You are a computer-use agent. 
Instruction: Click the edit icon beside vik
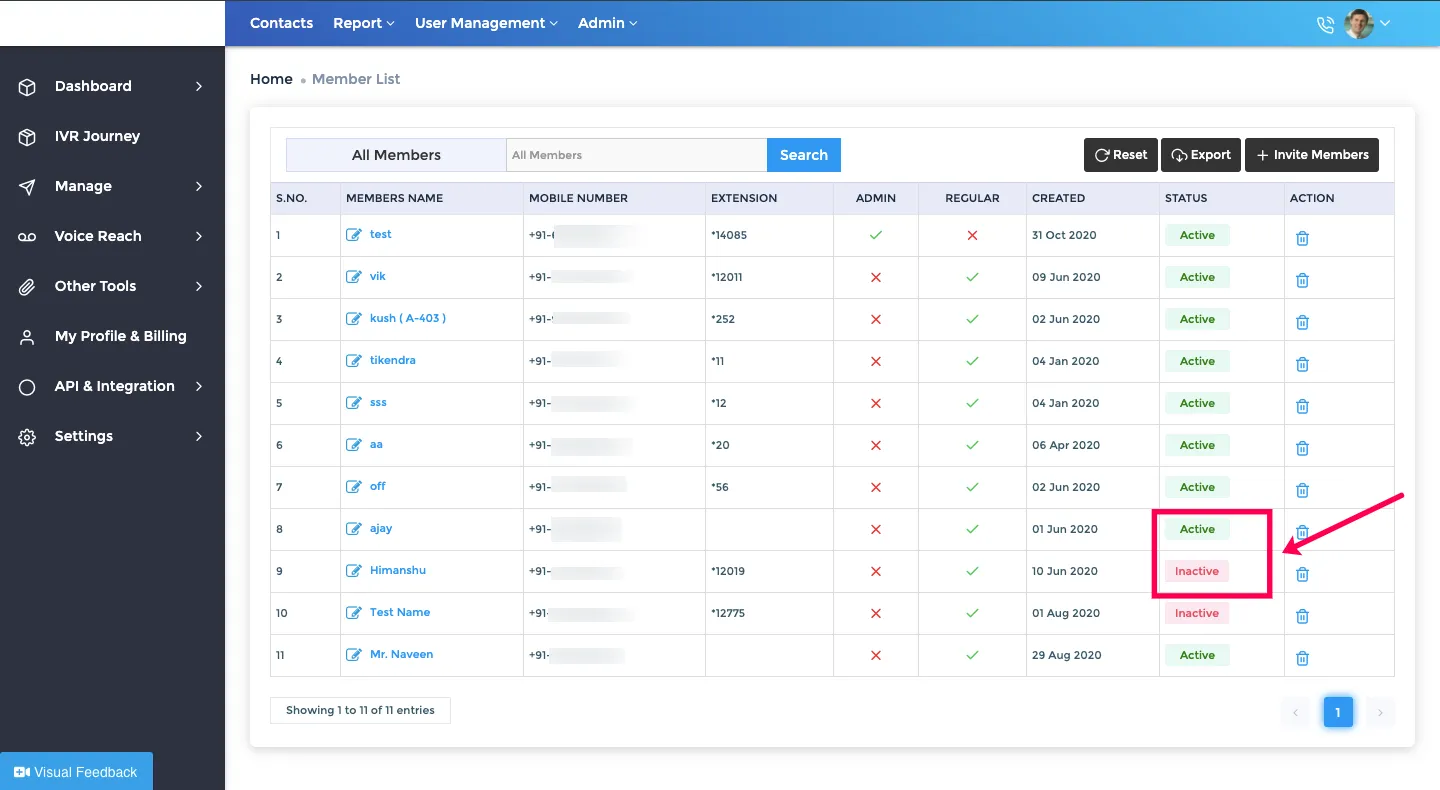coord(354,277)
